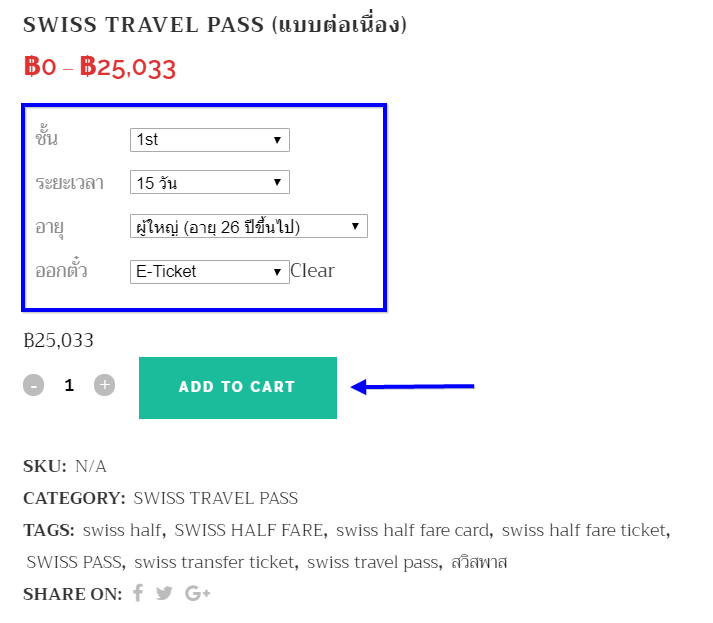The height and width of the screenshot is (623, 713).
Task: Open the SWISS PASS tag
Action: (x=74, y=562)
